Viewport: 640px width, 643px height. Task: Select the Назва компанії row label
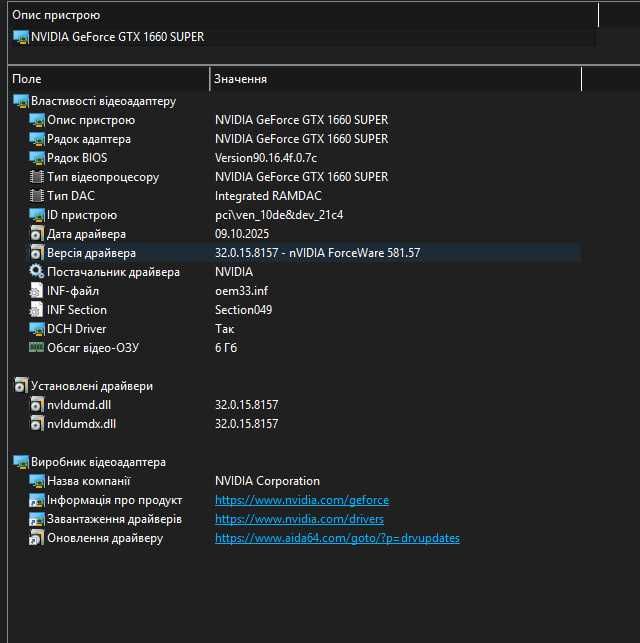(89, 481)
